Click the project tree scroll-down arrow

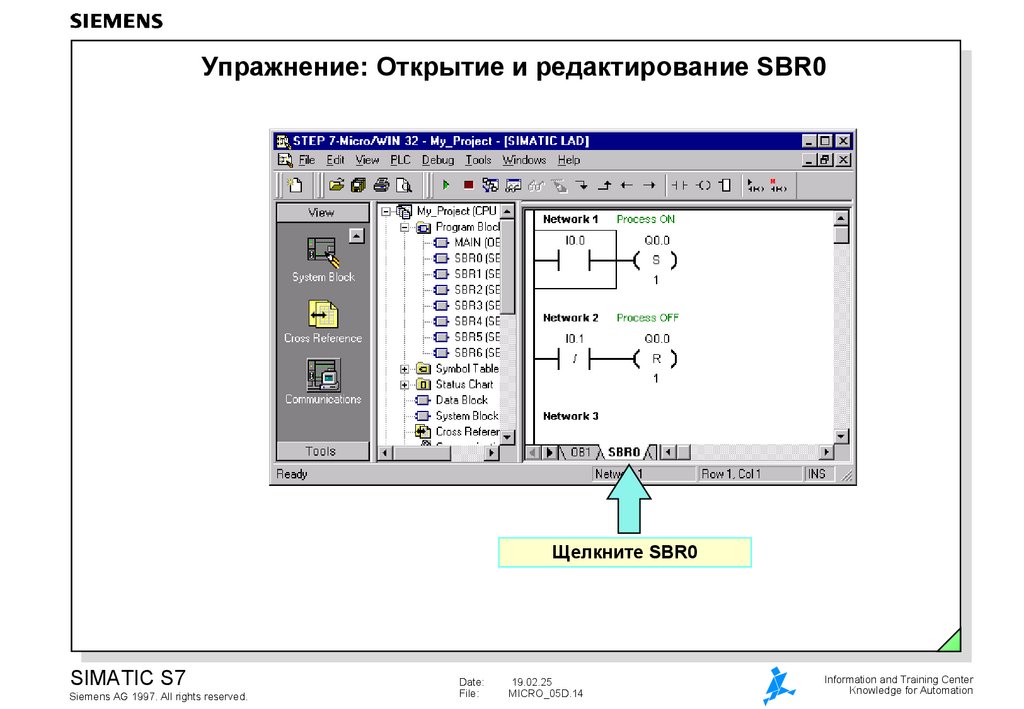(507, 437)
